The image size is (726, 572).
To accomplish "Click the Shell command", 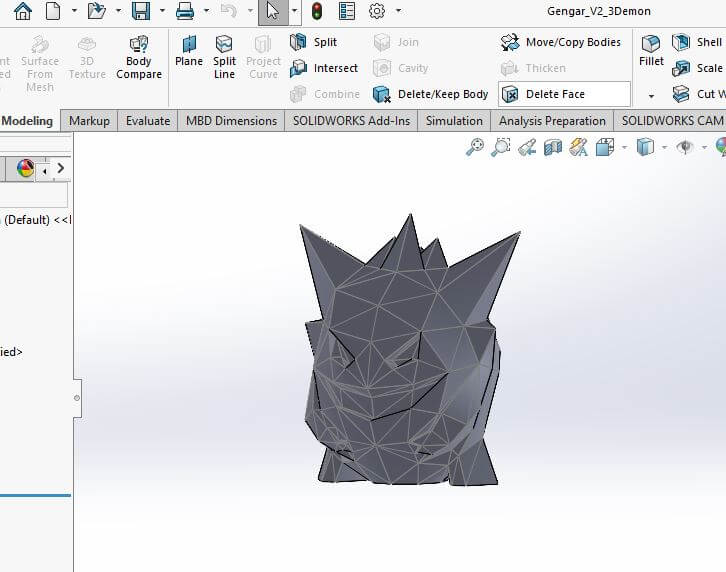I will click(697, 42).
